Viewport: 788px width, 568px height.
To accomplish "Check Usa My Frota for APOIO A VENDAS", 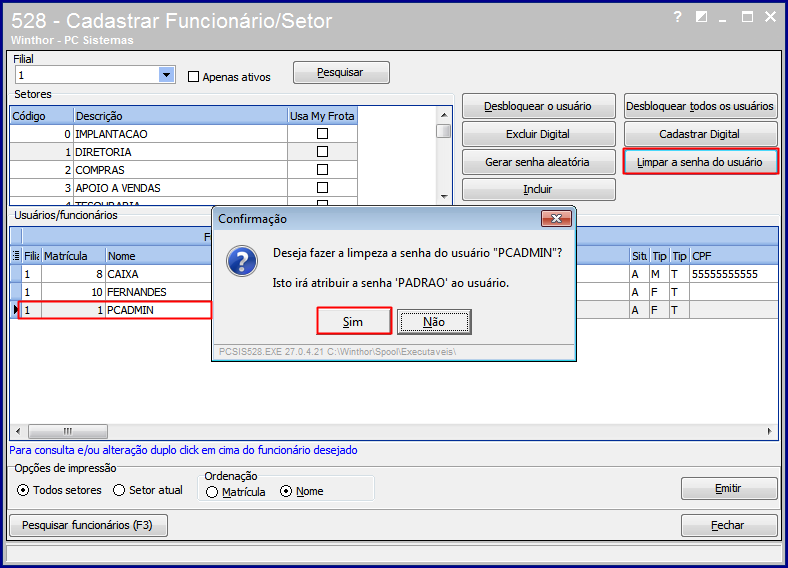I will pos(323,188).
